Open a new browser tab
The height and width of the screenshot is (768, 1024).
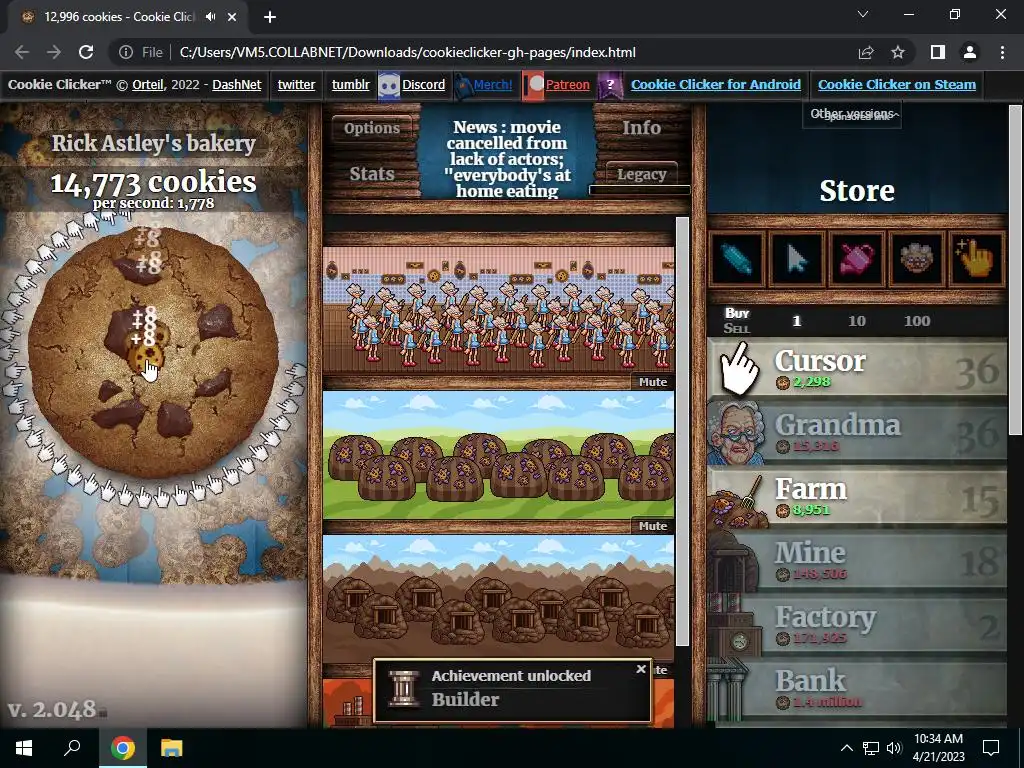click(x=270, y=17)
